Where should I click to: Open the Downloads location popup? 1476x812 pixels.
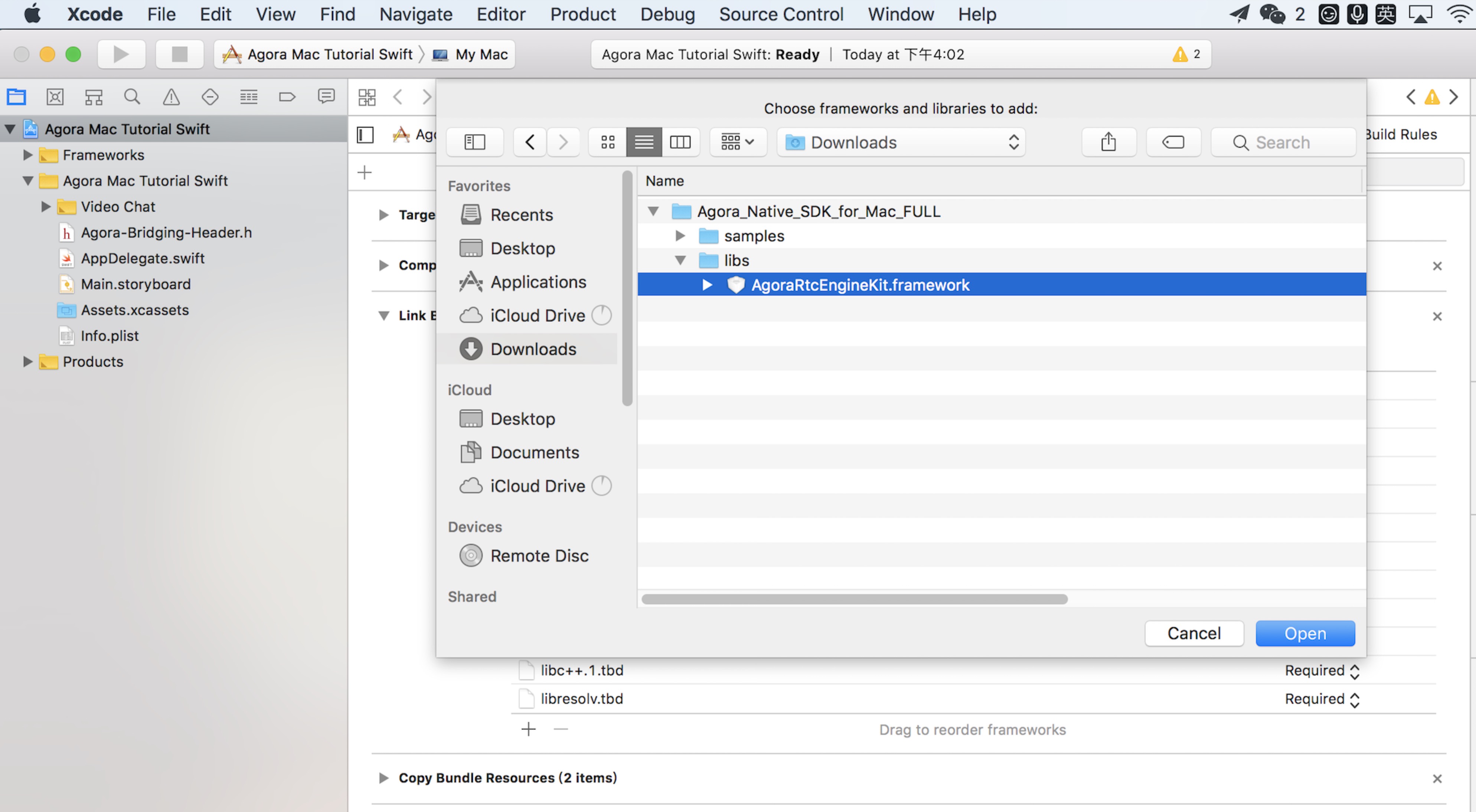[901, 142]
